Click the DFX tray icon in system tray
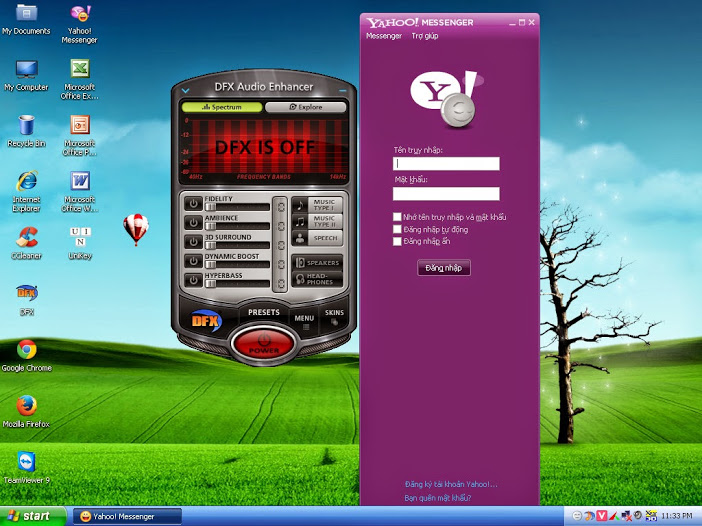 click(590, 516)
